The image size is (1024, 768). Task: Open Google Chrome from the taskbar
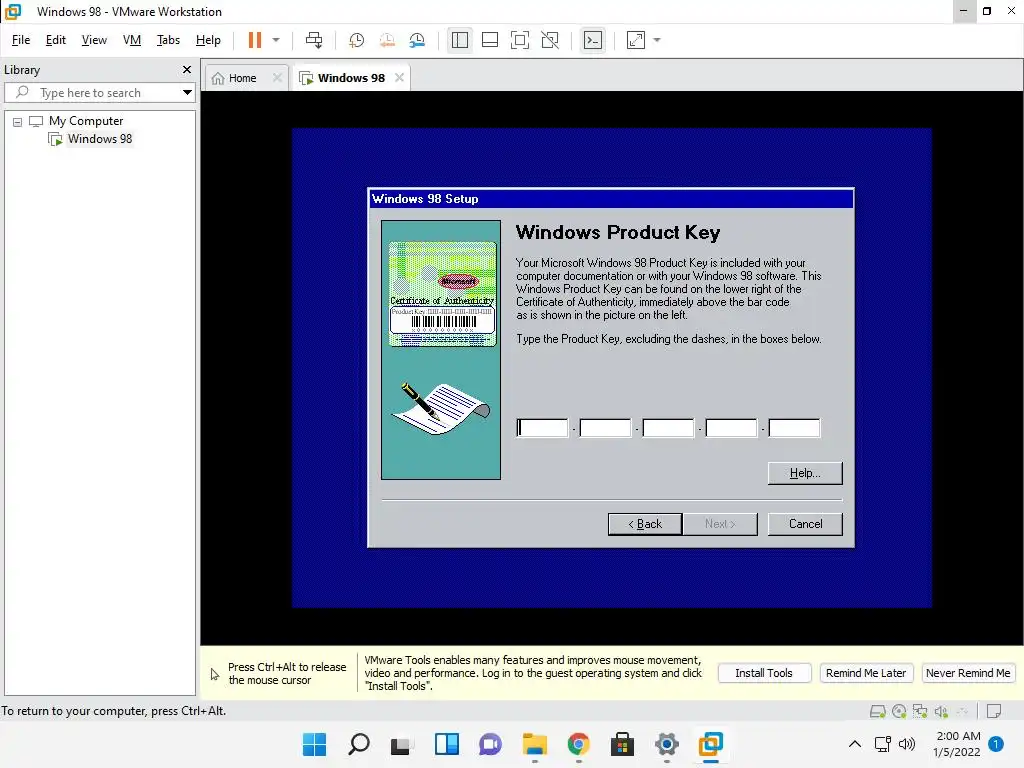[x=579, y=744]
